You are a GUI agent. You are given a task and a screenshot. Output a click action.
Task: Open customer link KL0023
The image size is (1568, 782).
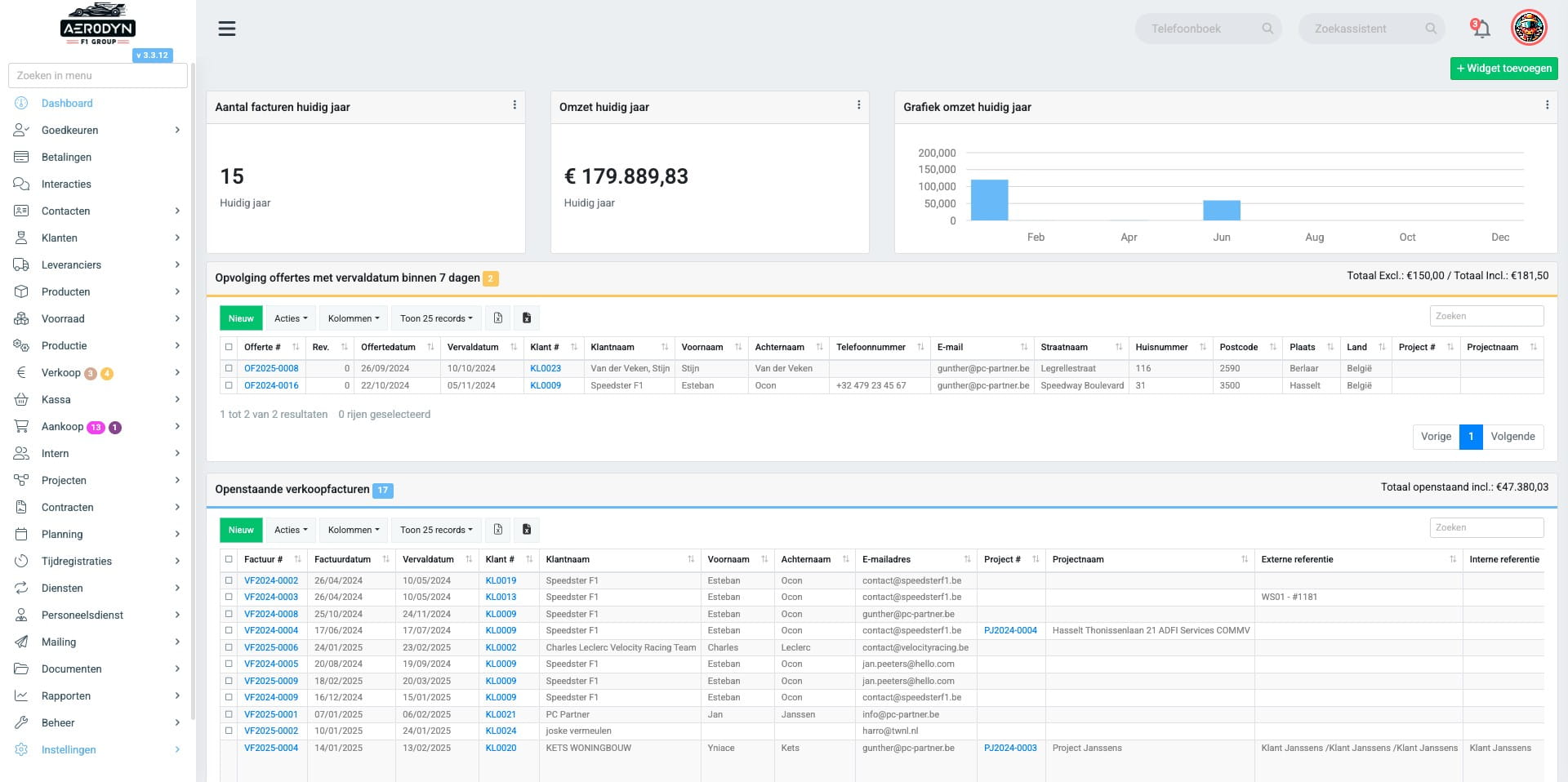coord(546,368)
